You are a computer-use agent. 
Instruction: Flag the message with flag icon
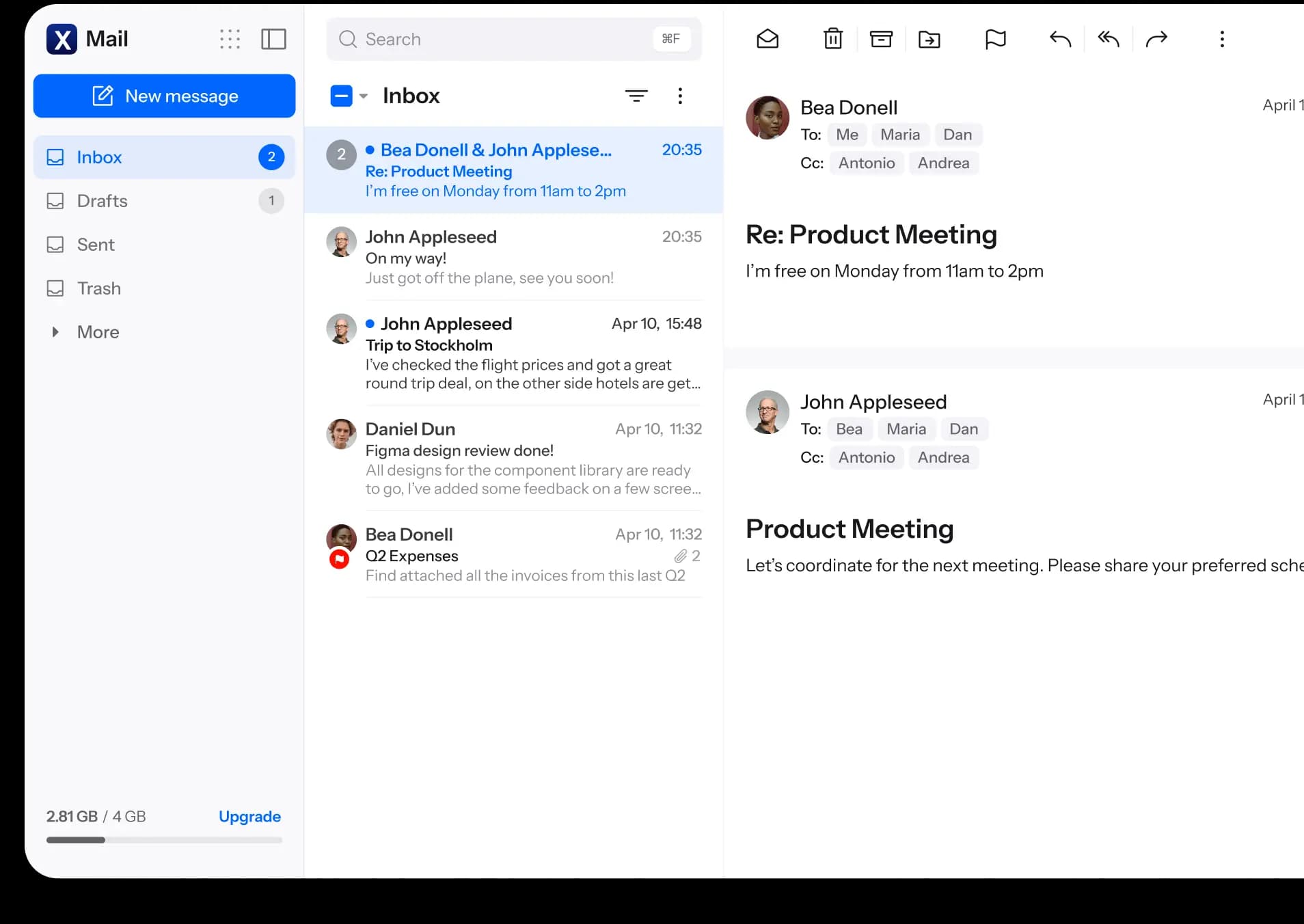coord(995,39)
